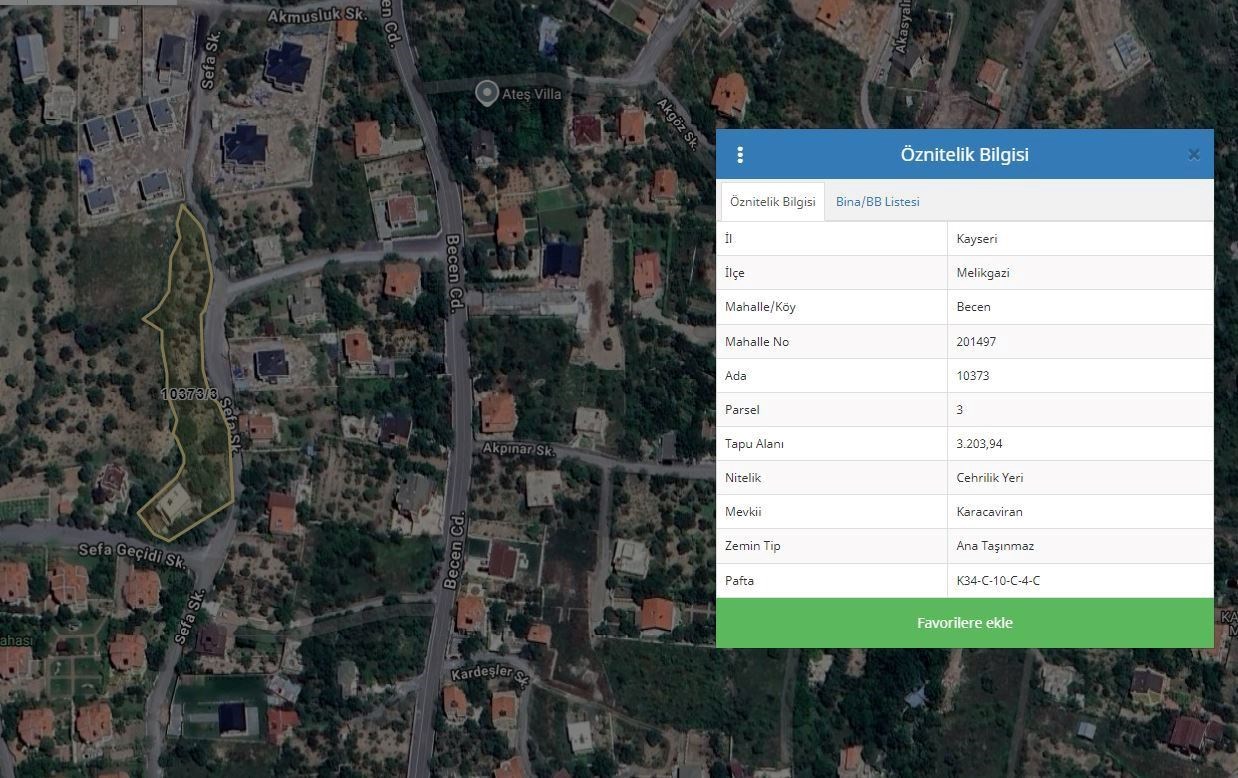Open the three-dot menu in the panel header
This screenshot has height=778, width=1238.
740,155
